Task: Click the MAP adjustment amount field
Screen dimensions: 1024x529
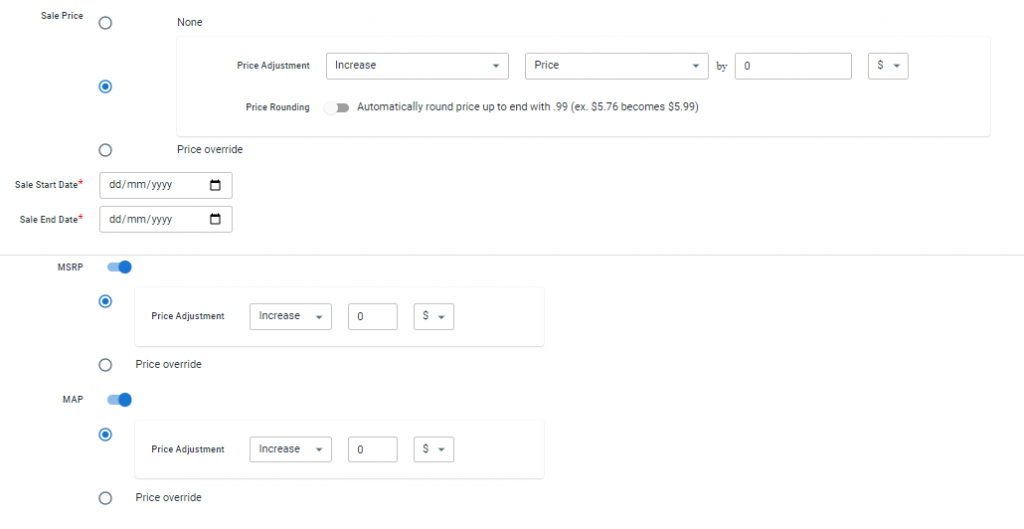Action: (372, 449)
